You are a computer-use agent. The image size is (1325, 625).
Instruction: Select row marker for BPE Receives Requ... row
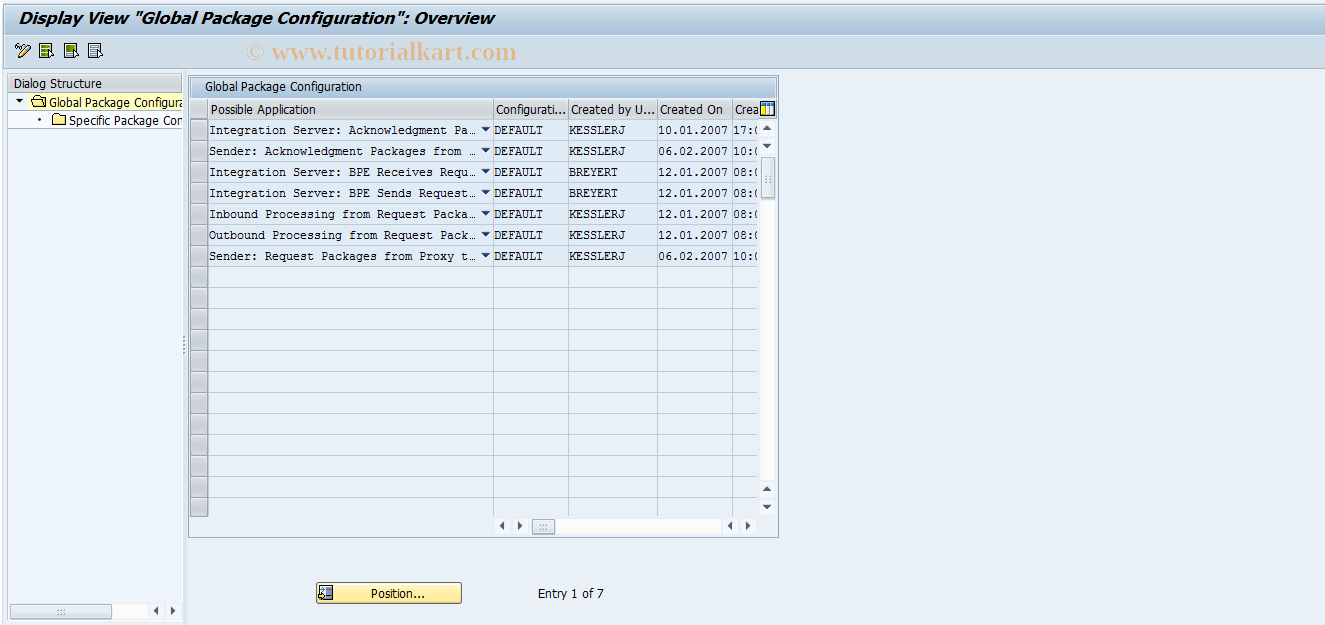[199, 172]
